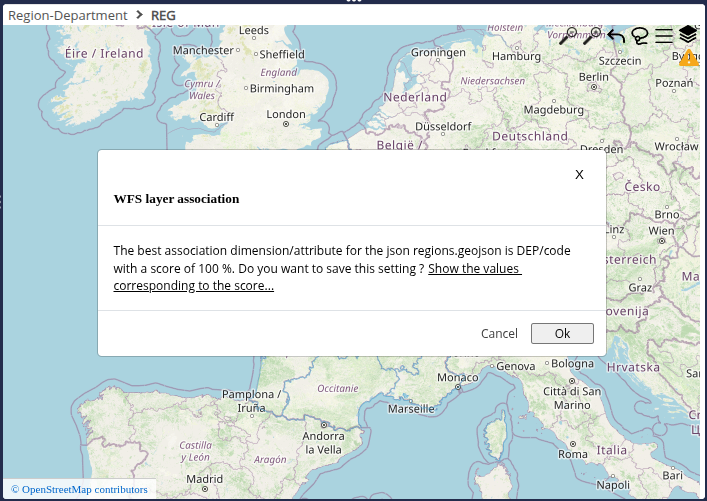Go to Region-Department breadcrumb level
The image size is (707, 501).
68,15
